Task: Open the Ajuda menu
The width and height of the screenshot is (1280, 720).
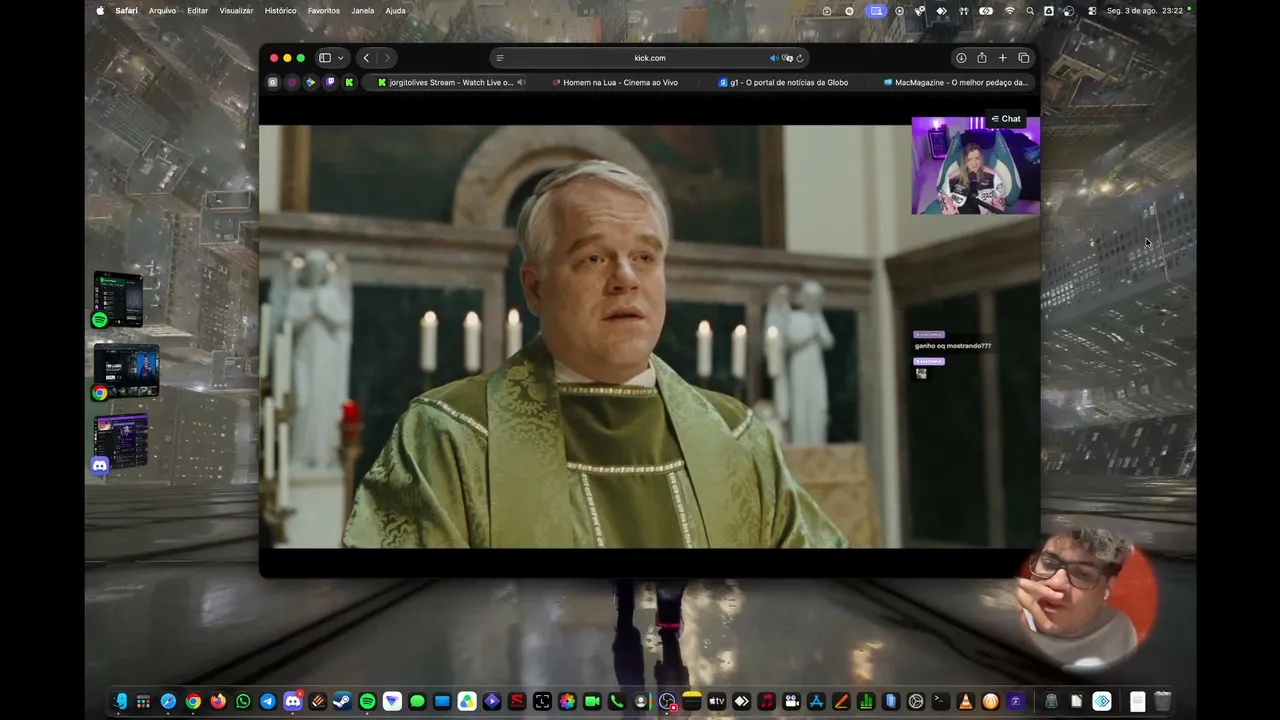Action: 396,11
